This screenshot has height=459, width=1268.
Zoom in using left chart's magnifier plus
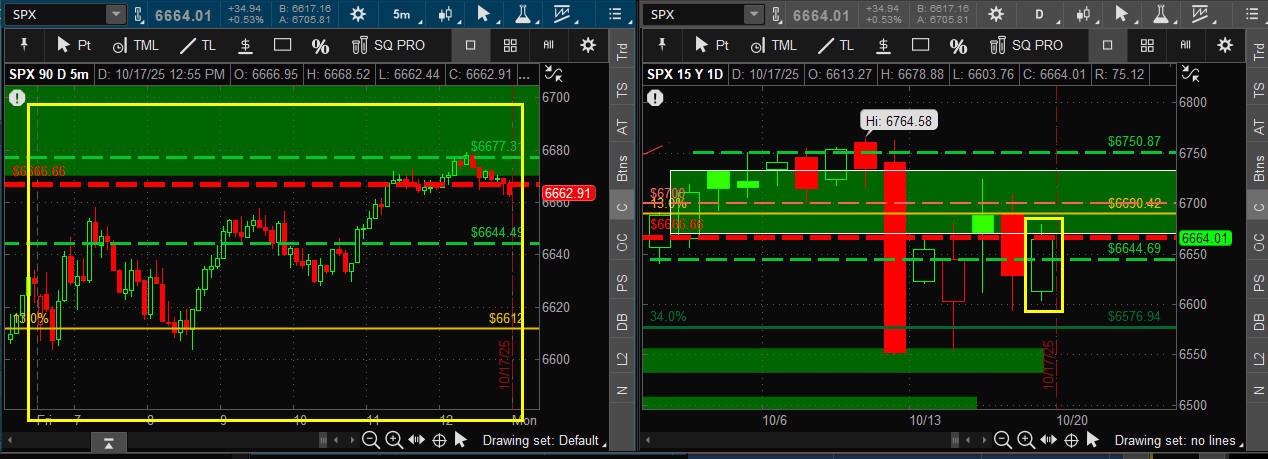pos(393,440)
